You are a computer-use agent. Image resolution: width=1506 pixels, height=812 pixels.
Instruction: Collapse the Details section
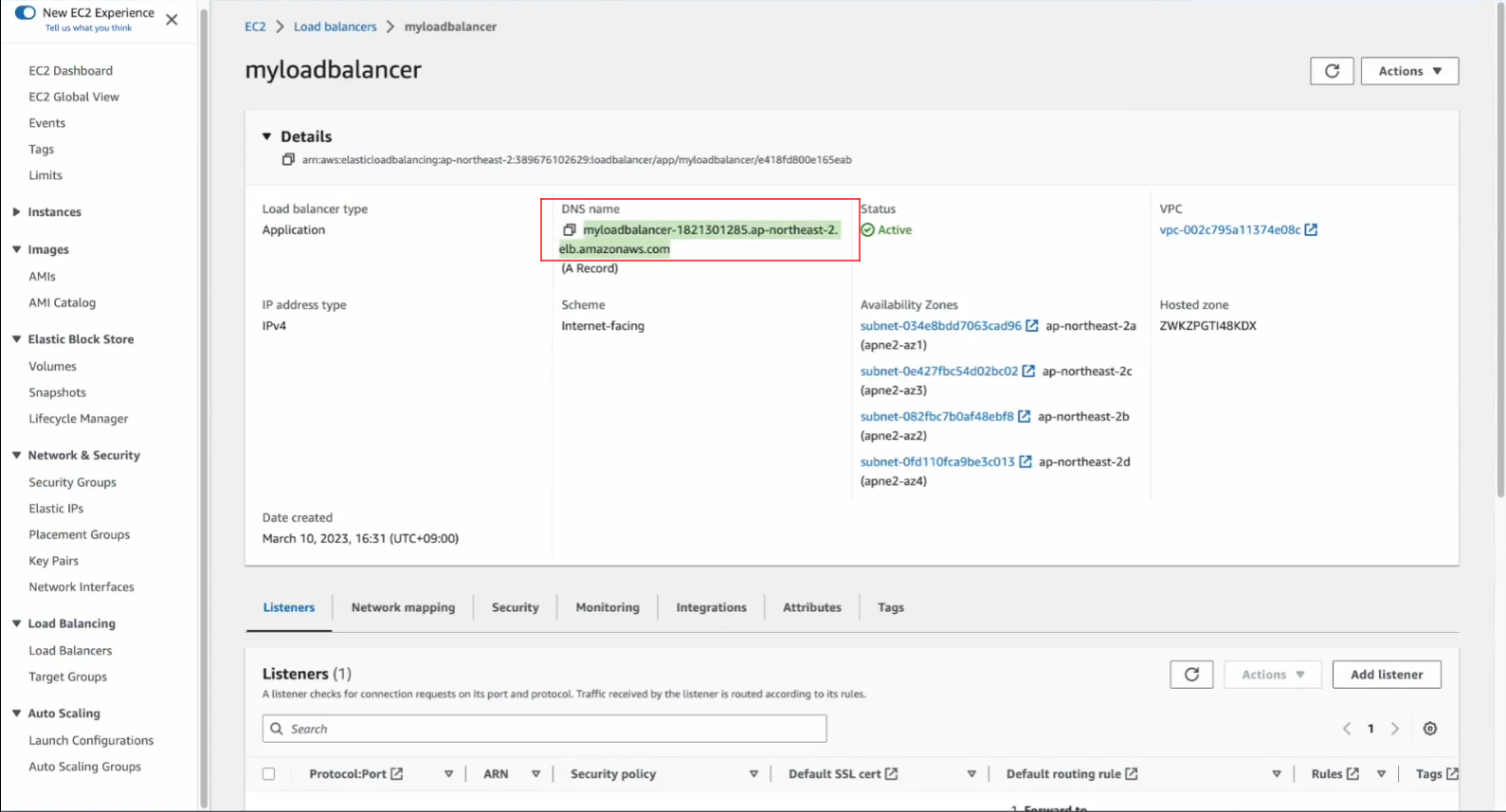[x=267, y=136]
